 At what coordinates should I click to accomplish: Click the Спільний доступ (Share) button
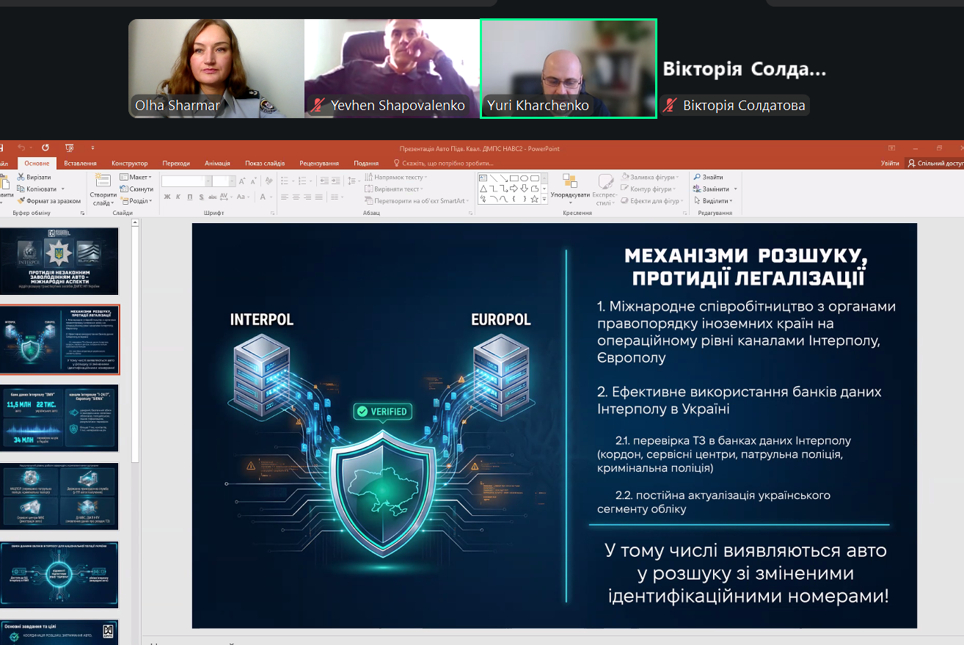coord(936,163)
